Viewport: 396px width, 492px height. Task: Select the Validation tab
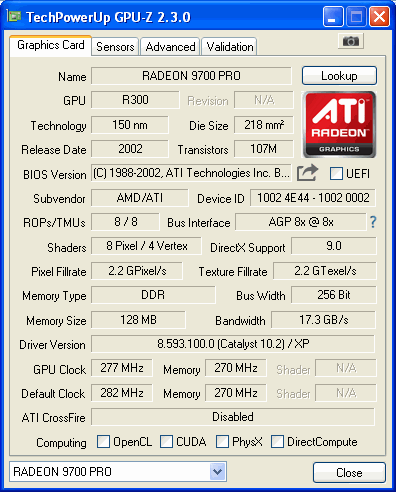coord(230,47)
